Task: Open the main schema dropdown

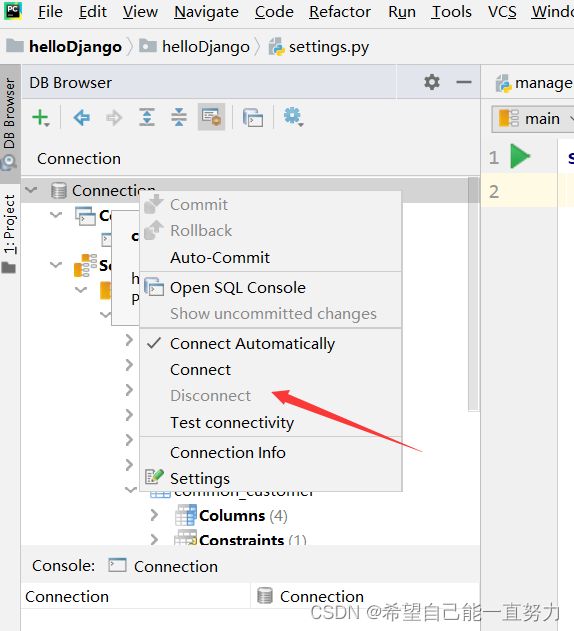Action: coord(533,119)
